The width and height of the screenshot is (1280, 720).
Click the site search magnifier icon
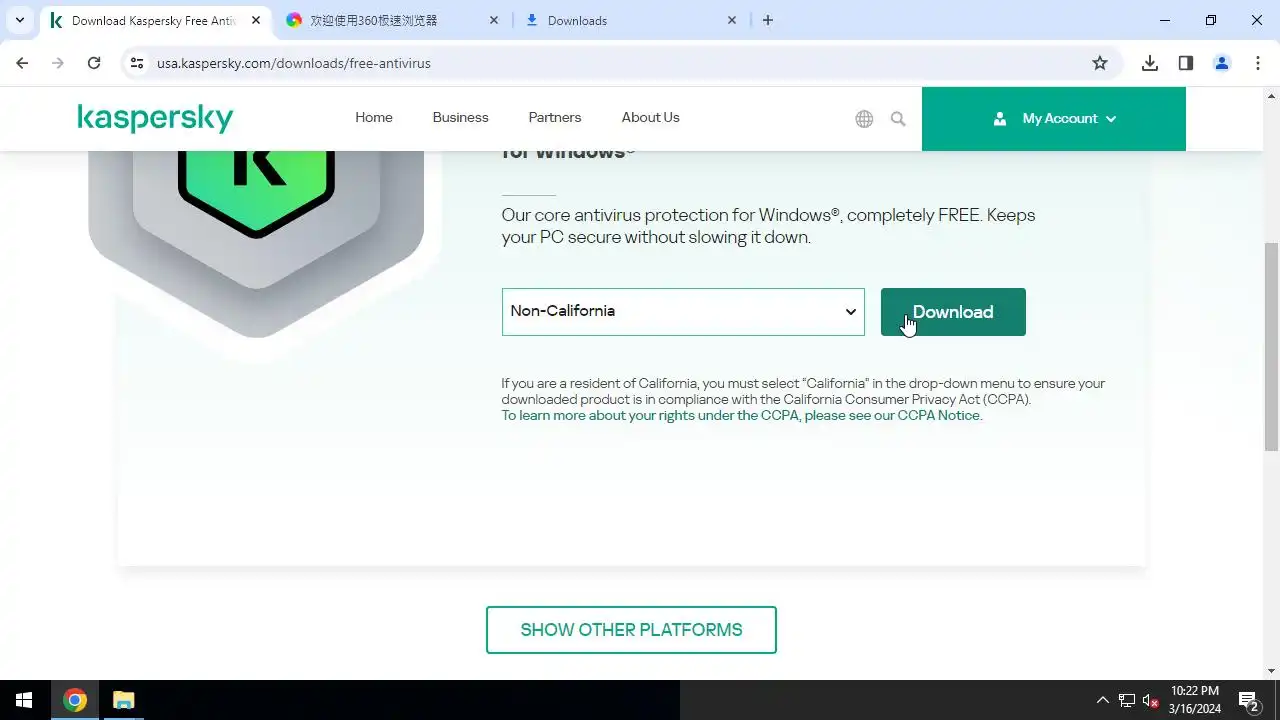[898, 119]
